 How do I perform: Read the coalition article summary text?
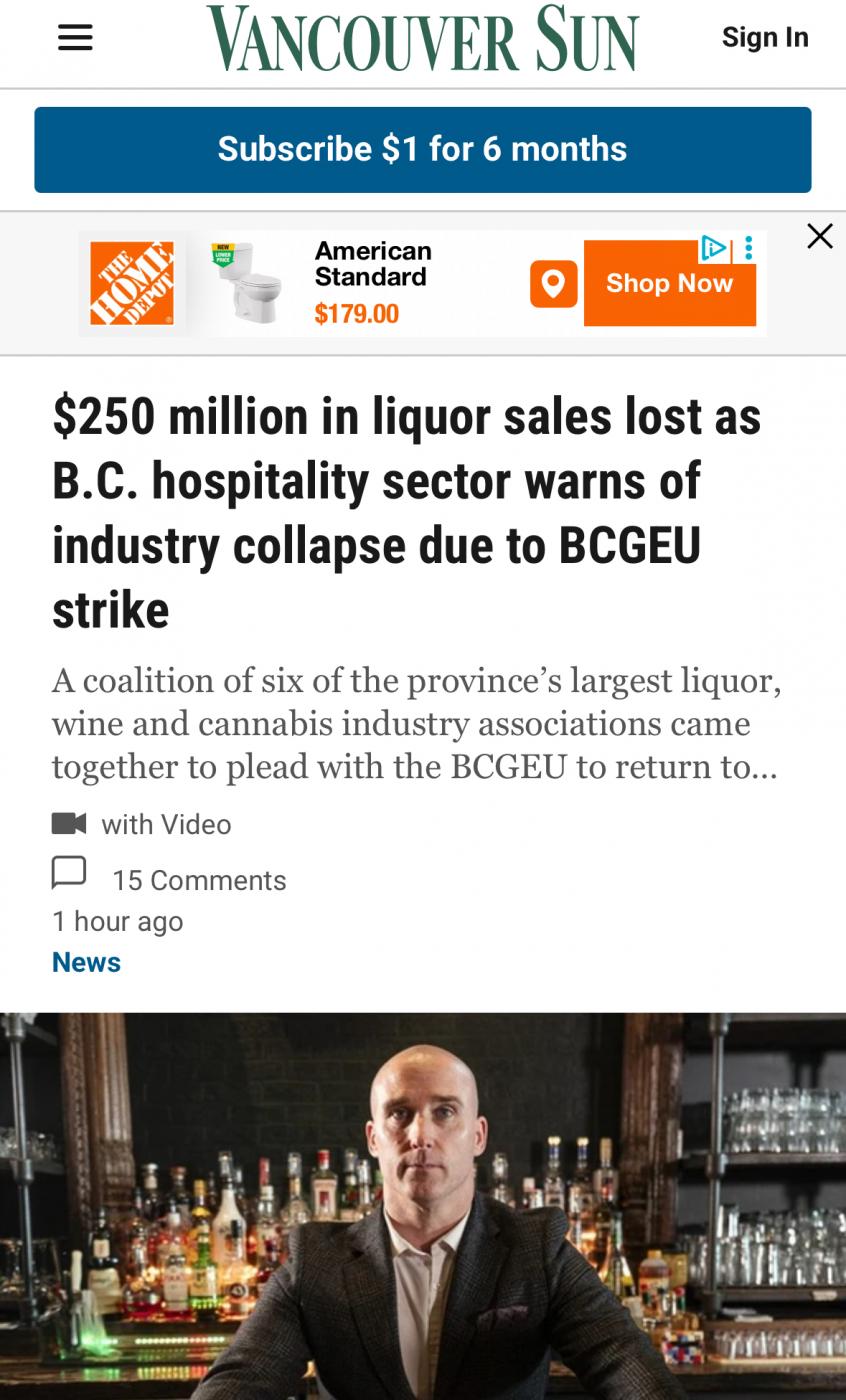416,723
